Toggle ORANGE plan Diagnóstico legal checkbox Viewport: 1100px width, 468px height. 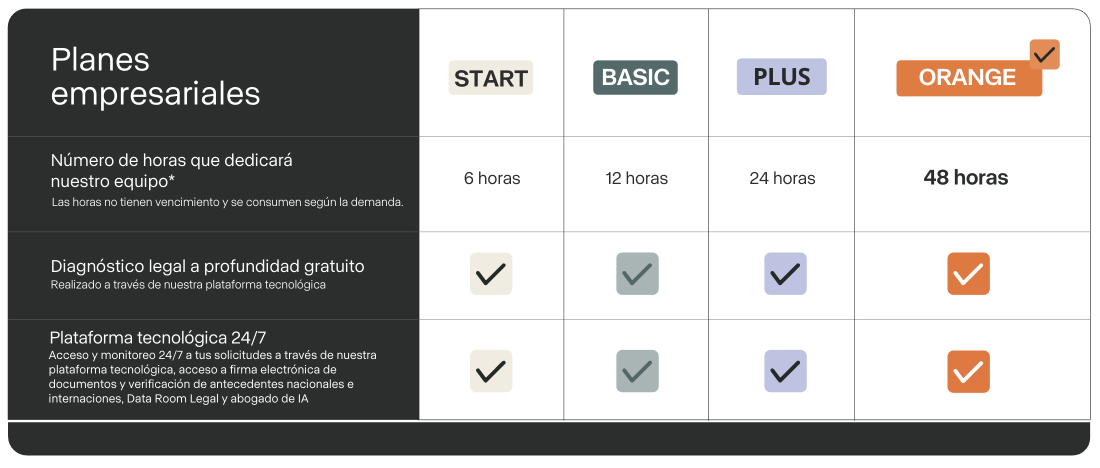[968, 274]
